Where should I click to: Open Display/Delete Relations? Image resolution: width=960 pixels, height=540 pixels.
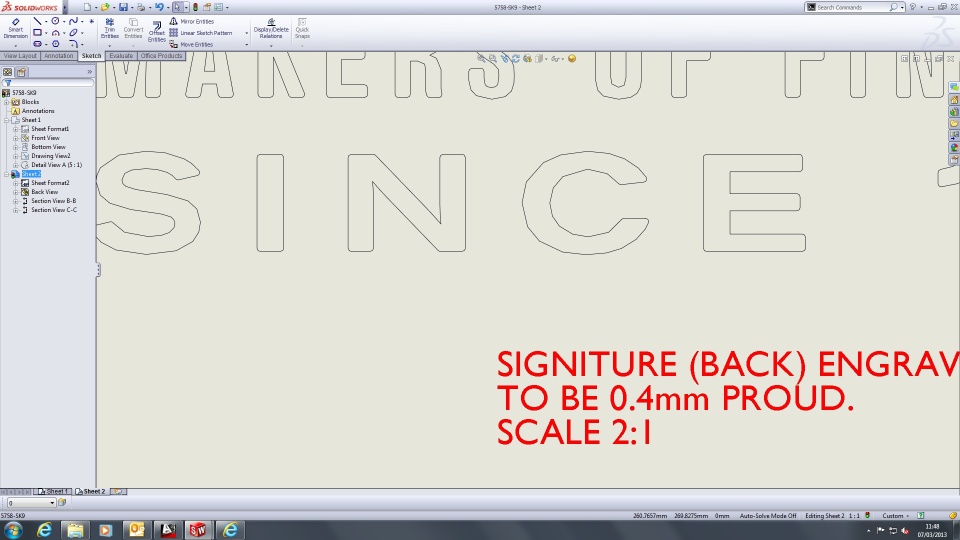271,29
